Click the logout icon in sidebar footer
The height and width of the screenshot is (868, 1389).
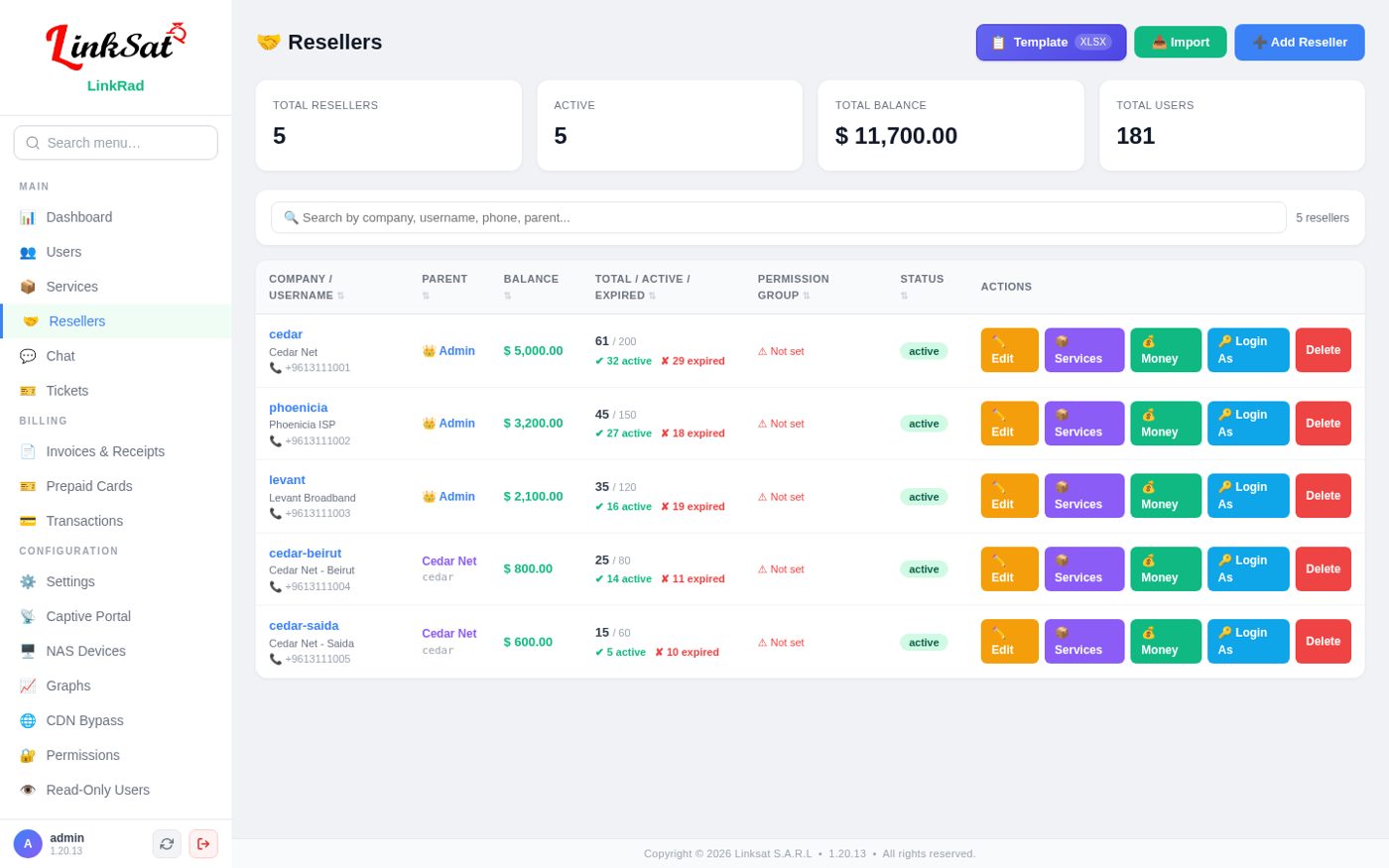(203, 844)
